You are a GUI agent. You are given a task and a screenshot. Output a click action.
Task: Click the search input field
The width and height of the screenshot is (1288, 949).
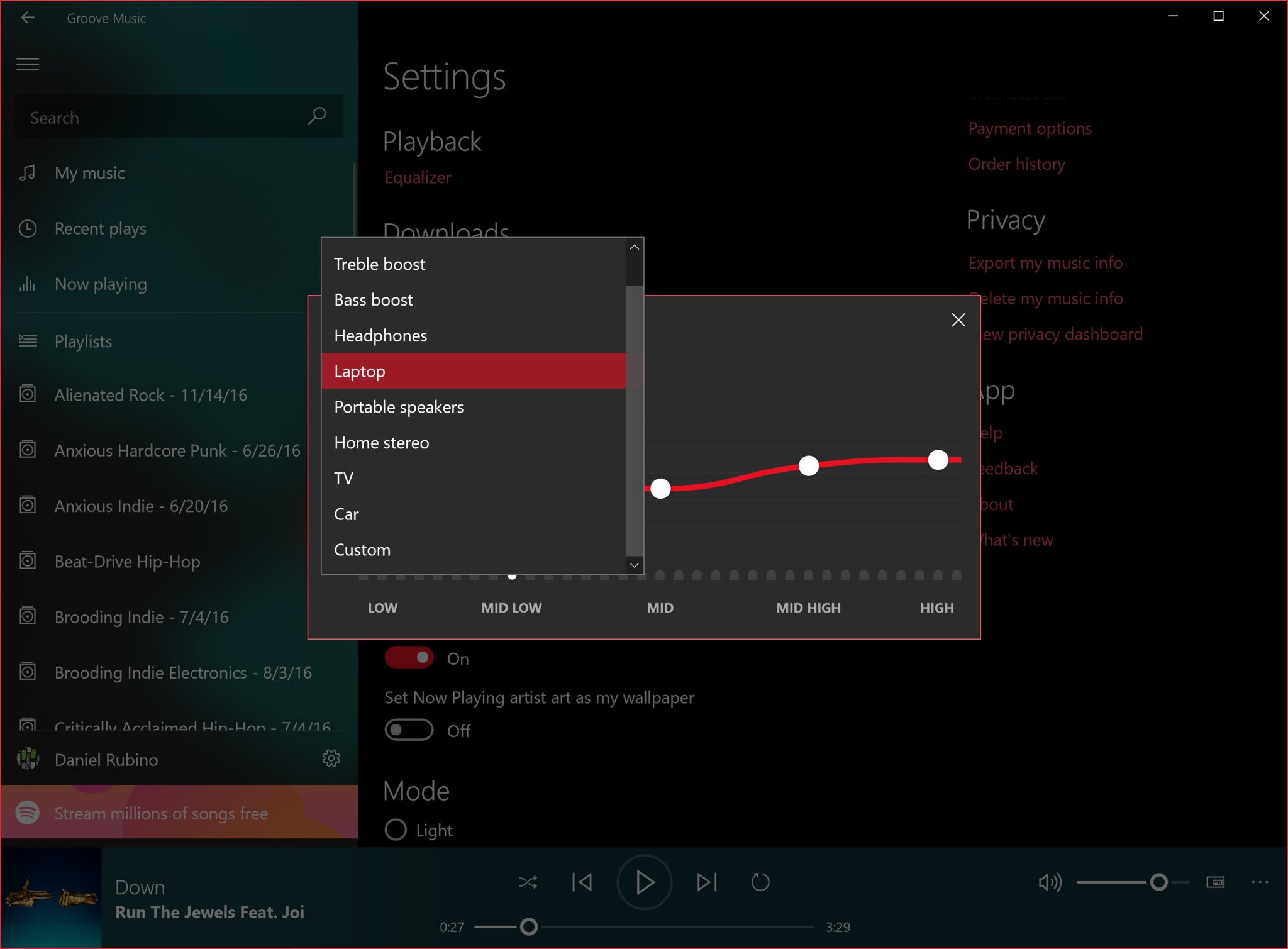pyautogui.click(x=177, y=117)
